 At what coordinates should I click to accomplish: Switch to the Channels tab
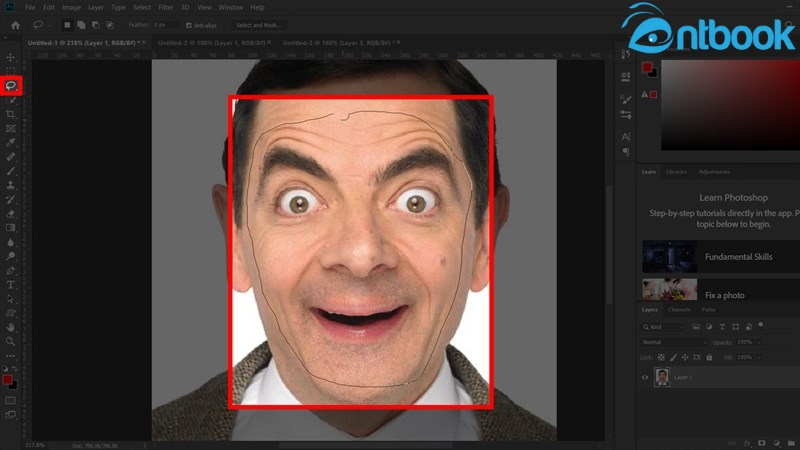click(x=679, y=310)
